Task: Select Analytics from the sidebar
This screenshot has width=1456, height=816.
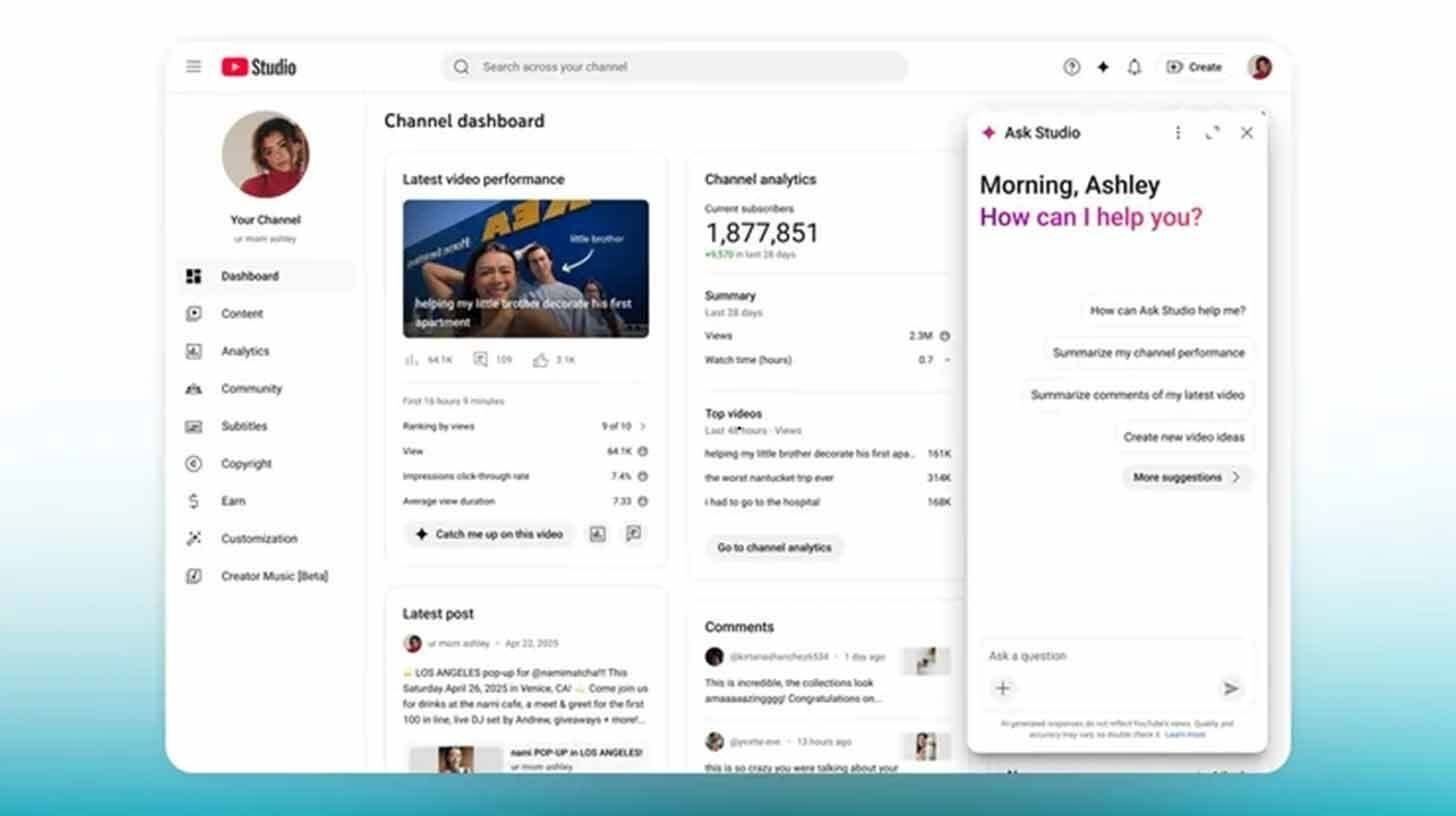Action: (x=245, y=351)
